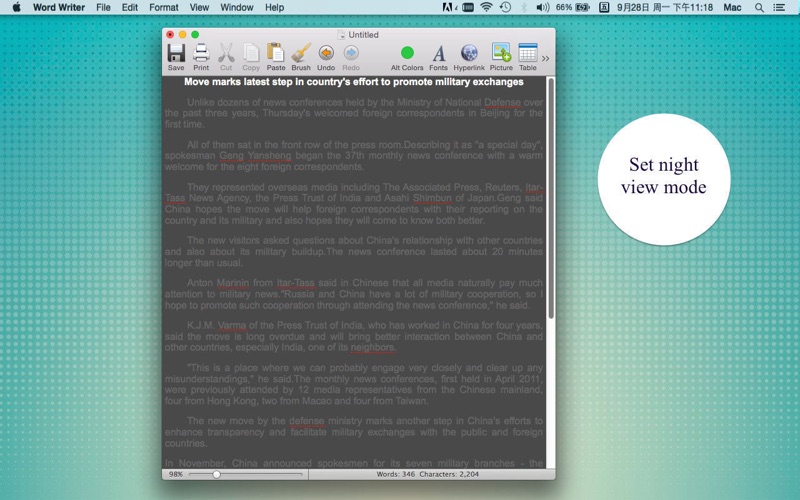The width and height of the screenshot is (800, 500).
Task: Click the Adobe menu bar icon
Action: pyautogui.click(x=448, y=7)
